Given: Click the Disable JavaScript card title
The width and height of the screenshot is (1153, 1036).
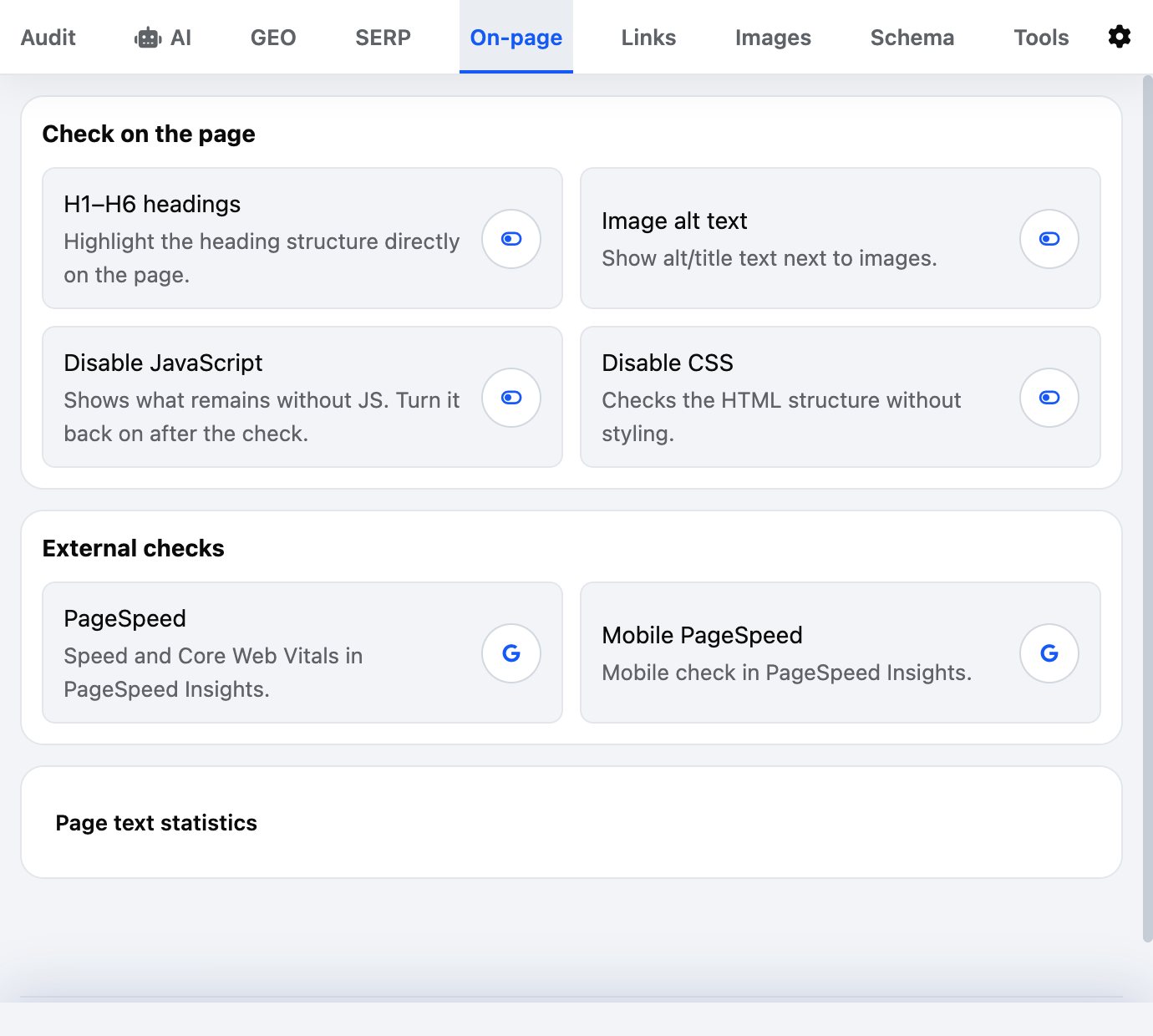Looking at the screenshot, I should point(163,363).
